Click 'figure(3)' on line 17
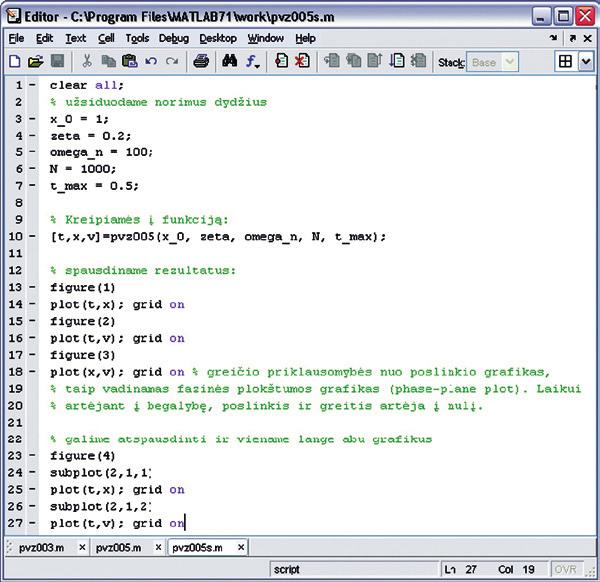This screenshot has height=582, width=600. 83,355
